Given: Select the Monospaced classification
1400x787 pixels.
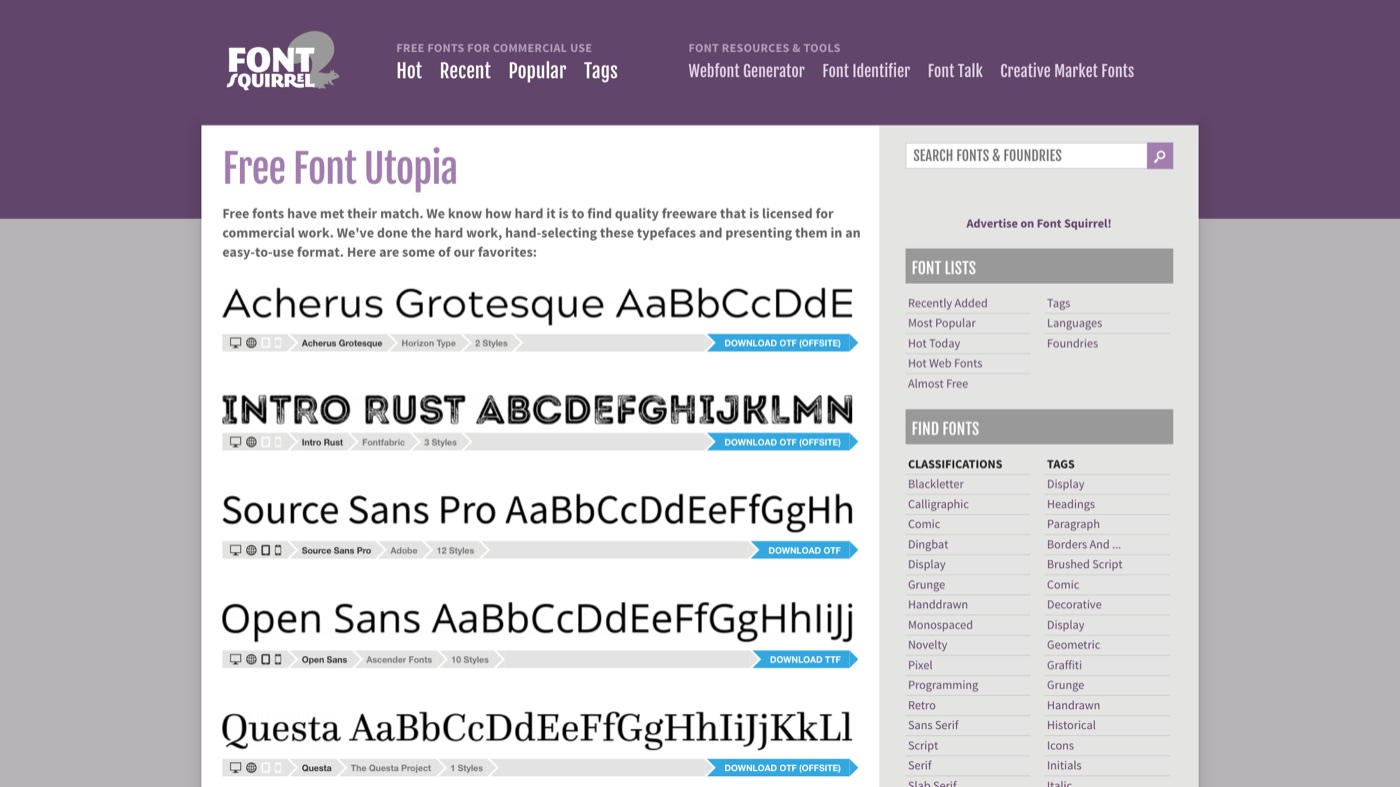Looking at the screenshot, I should pyautogui.click(x=940, y=625).
